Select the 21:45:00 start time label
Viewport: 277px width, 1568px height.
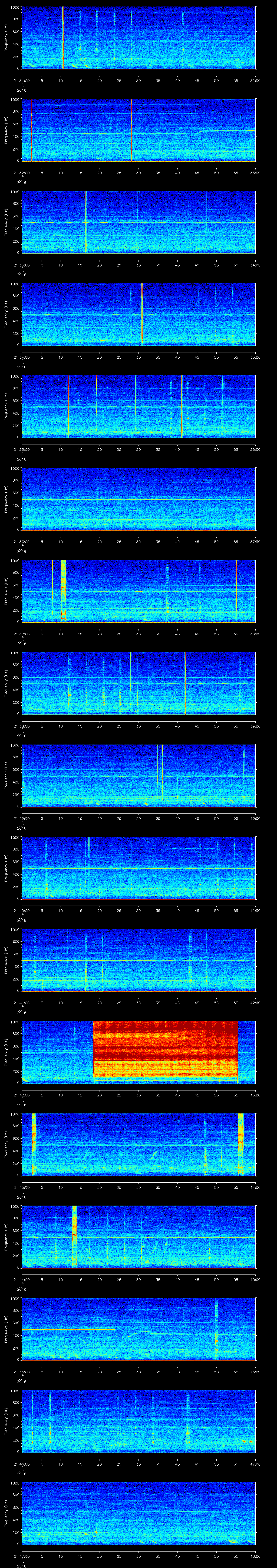click(x=21, y=1371)
